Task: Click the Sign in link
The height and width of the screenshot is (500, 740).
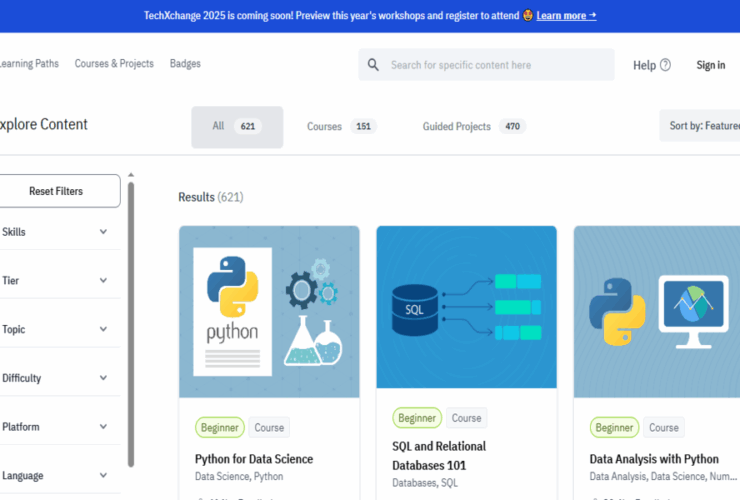Action: [711, 65]
